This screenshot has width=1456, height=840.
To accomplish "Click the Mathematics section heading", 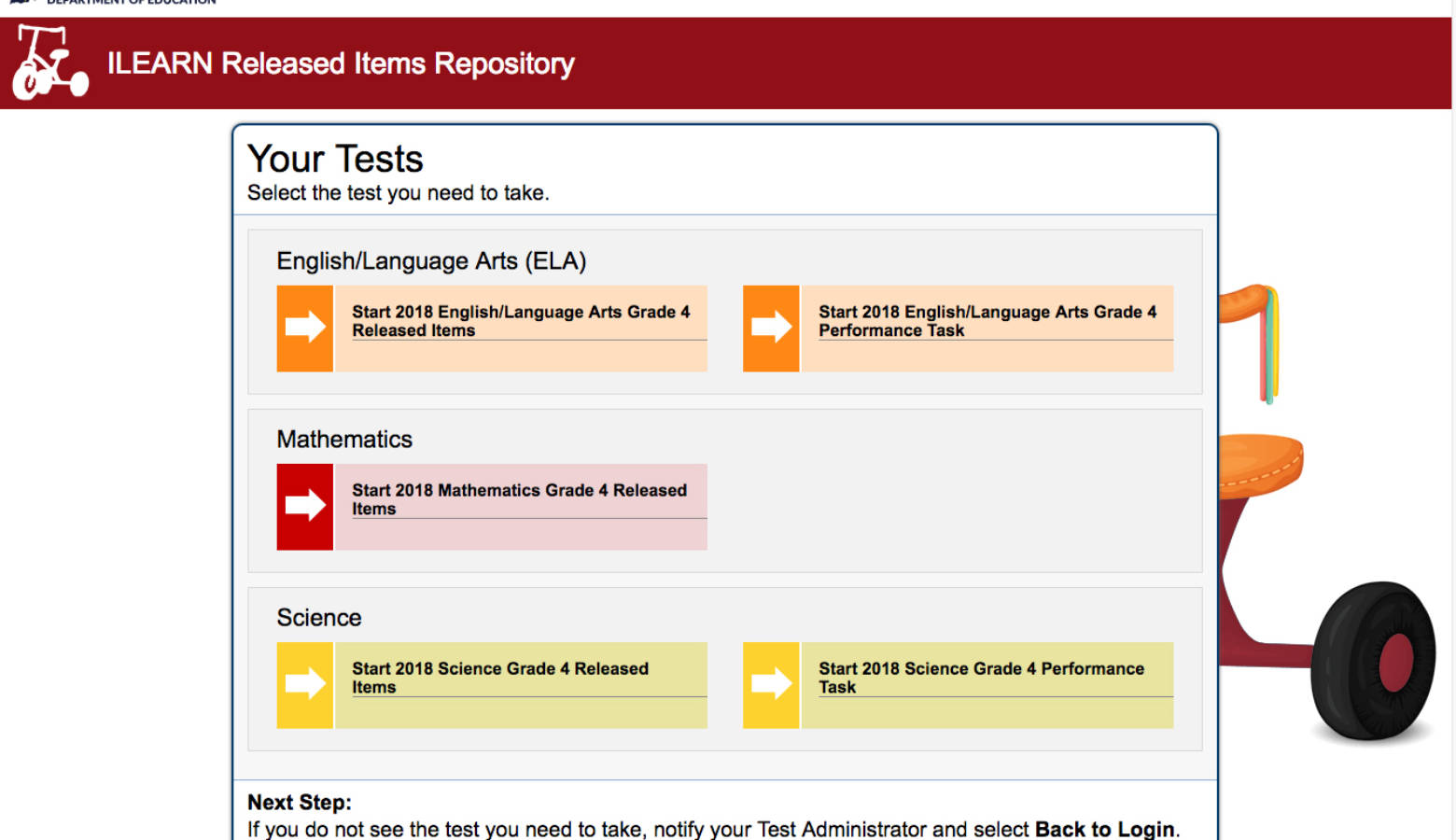I will coord(344,439).
